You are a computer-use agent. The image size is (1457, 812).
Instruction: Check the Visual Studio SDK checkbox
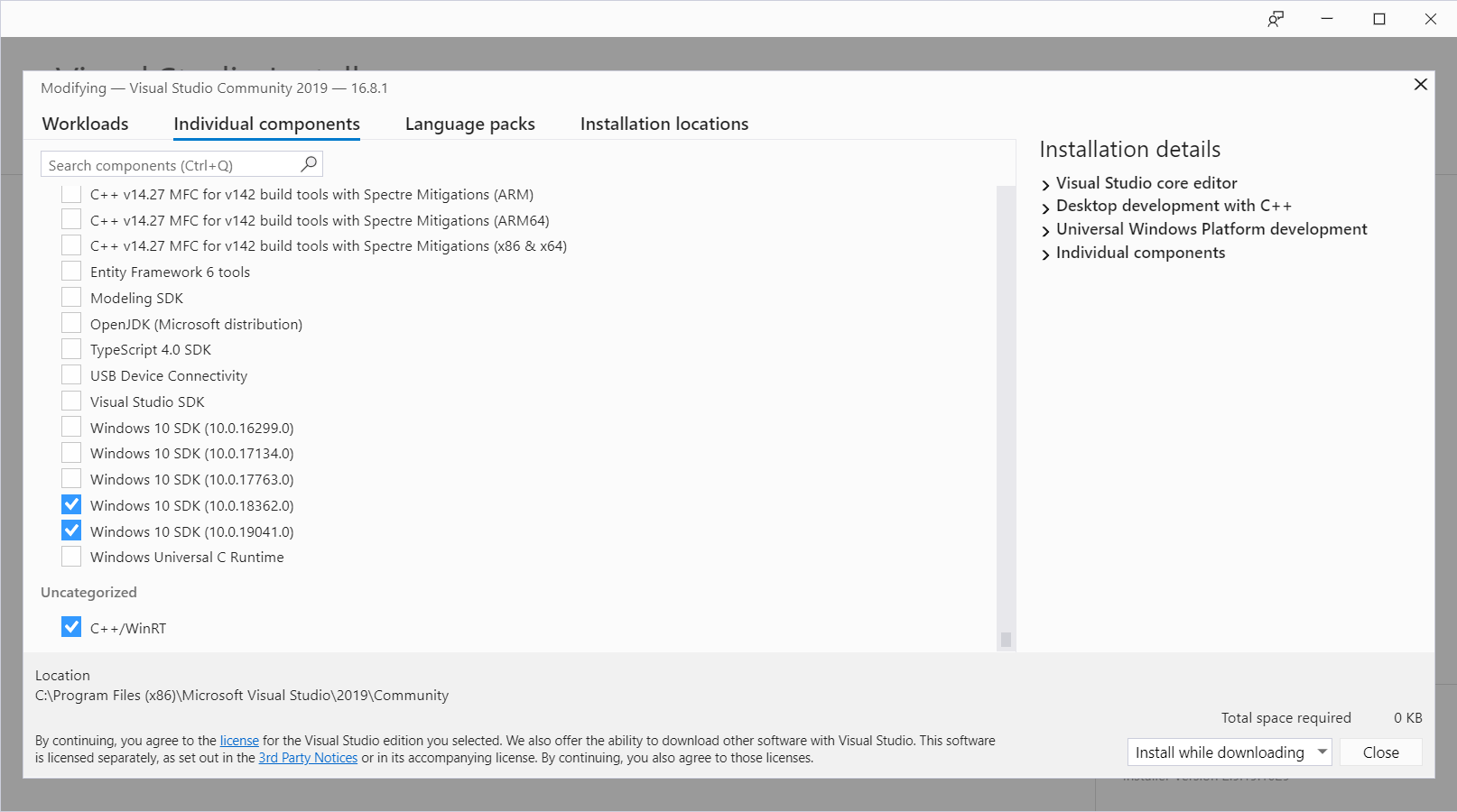coord(71,401)
